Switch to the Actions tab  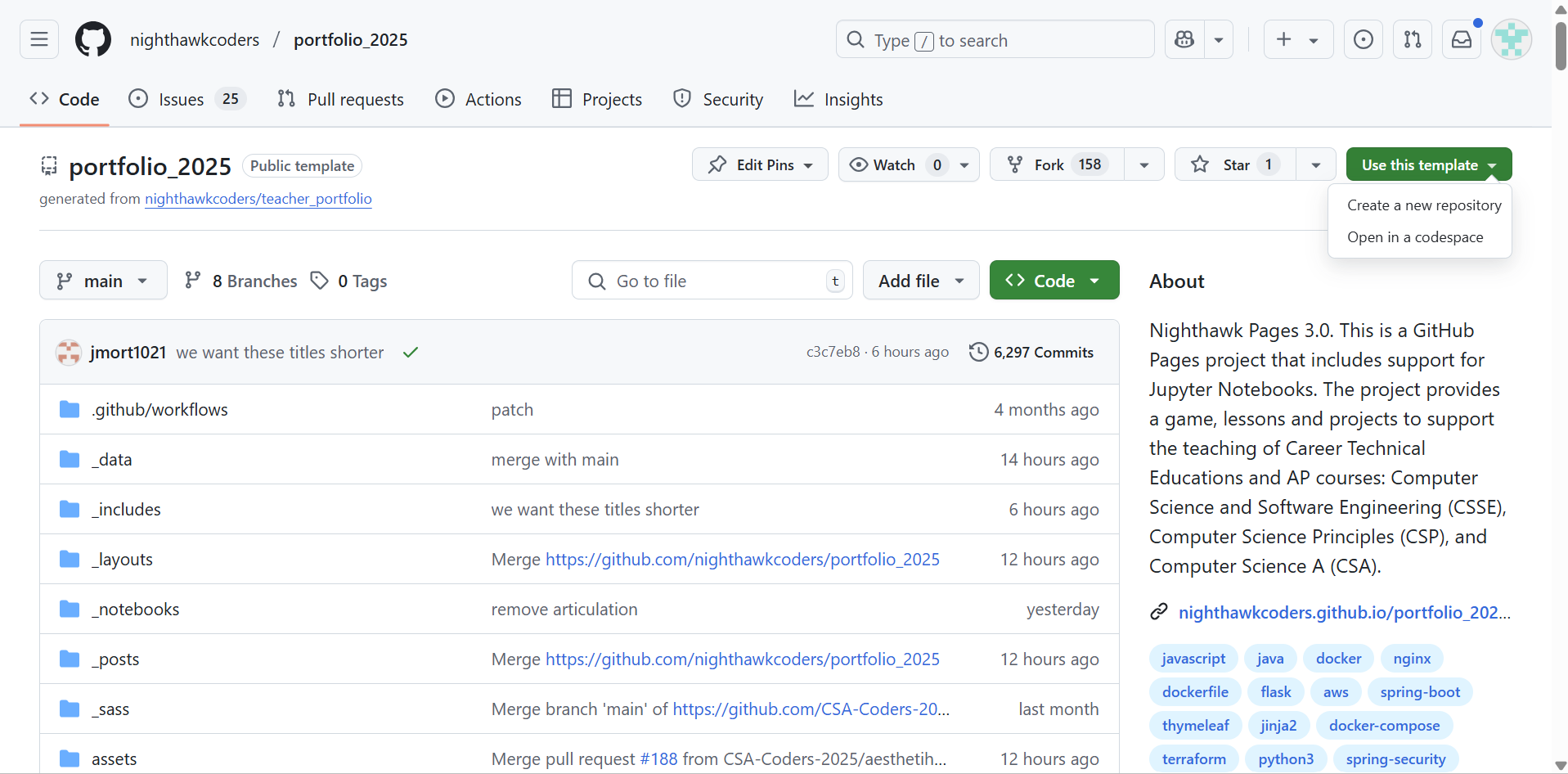tap(478, 99)
